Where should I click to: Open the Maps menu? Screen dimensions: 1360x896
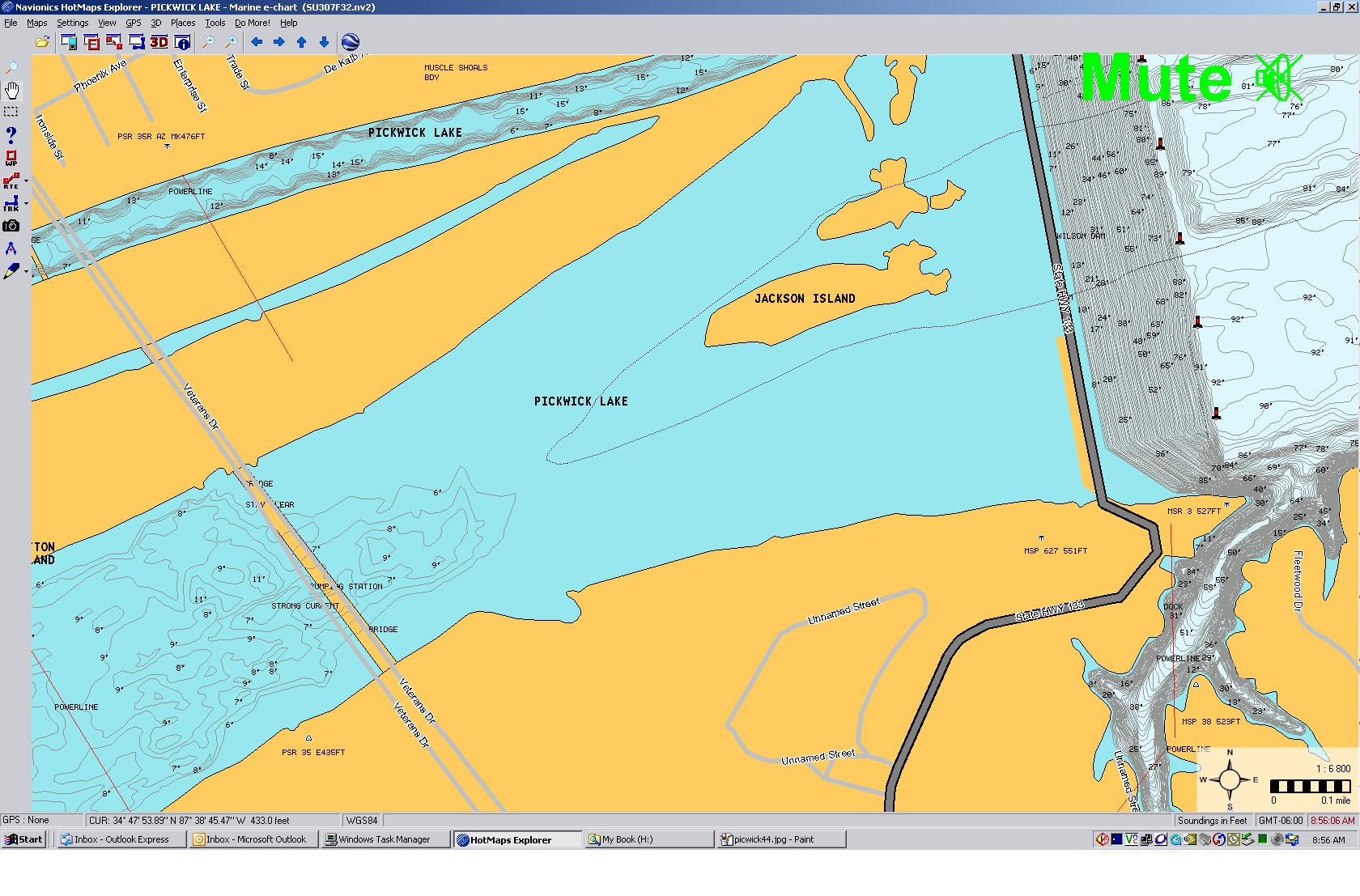pos(36,23)
